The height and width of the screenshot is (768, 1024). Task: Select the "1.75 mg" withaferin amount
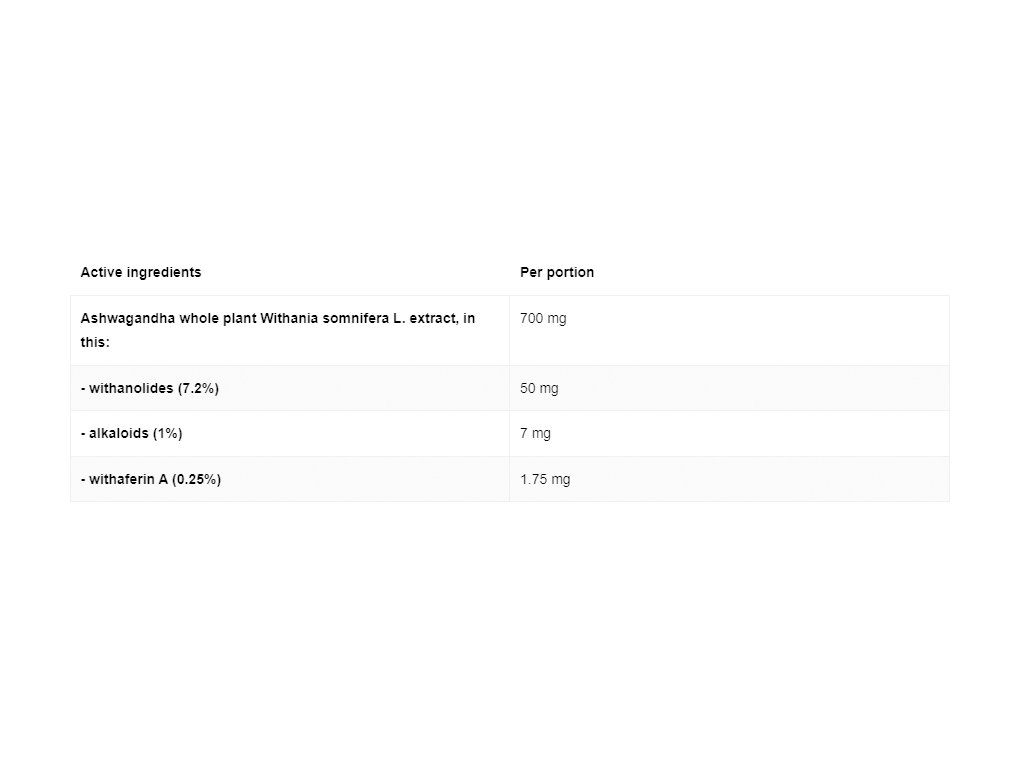(545, 479)
